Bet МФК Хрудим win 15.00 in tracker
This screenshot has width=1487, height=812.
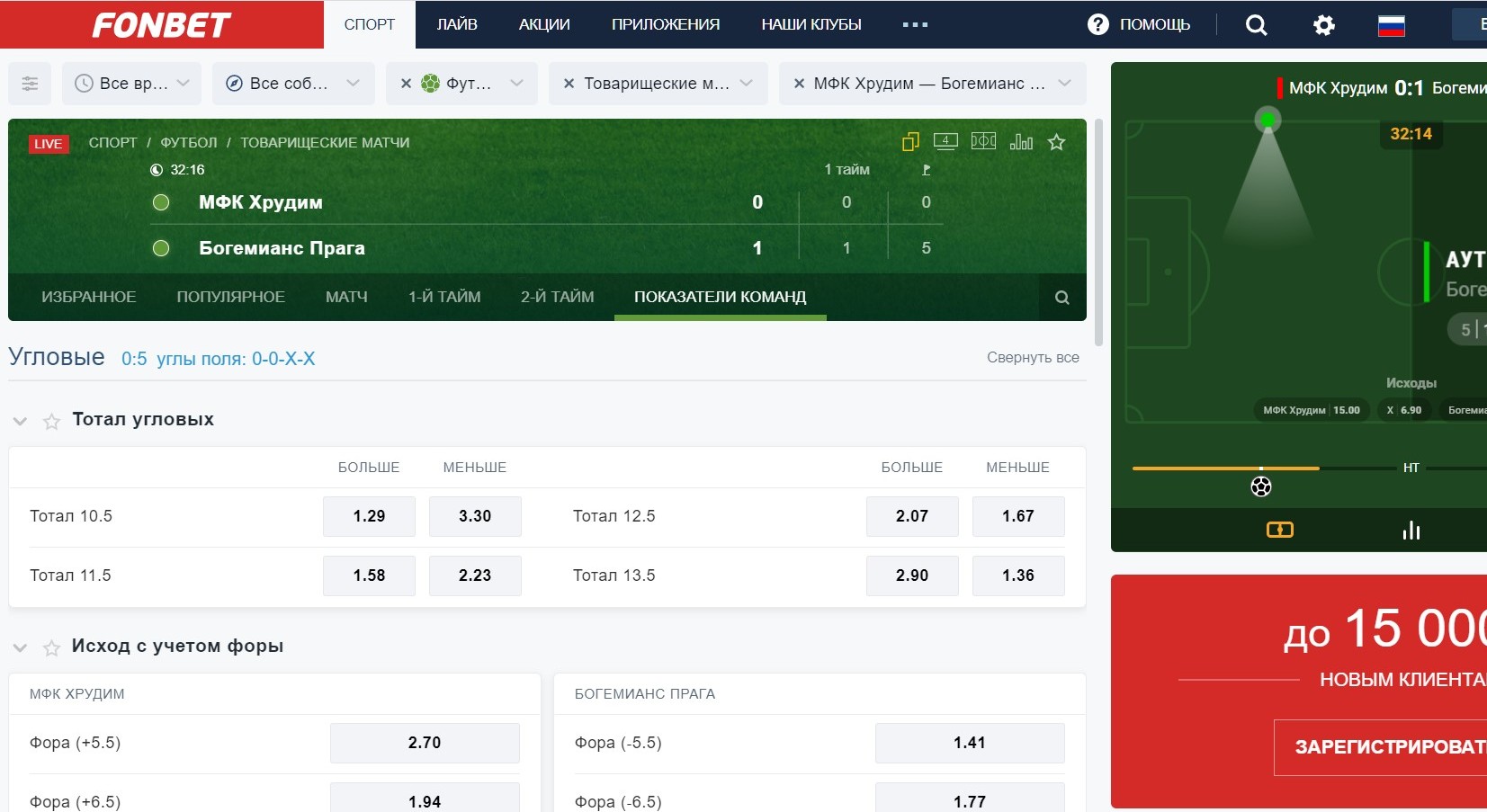tap(1312, 410)
